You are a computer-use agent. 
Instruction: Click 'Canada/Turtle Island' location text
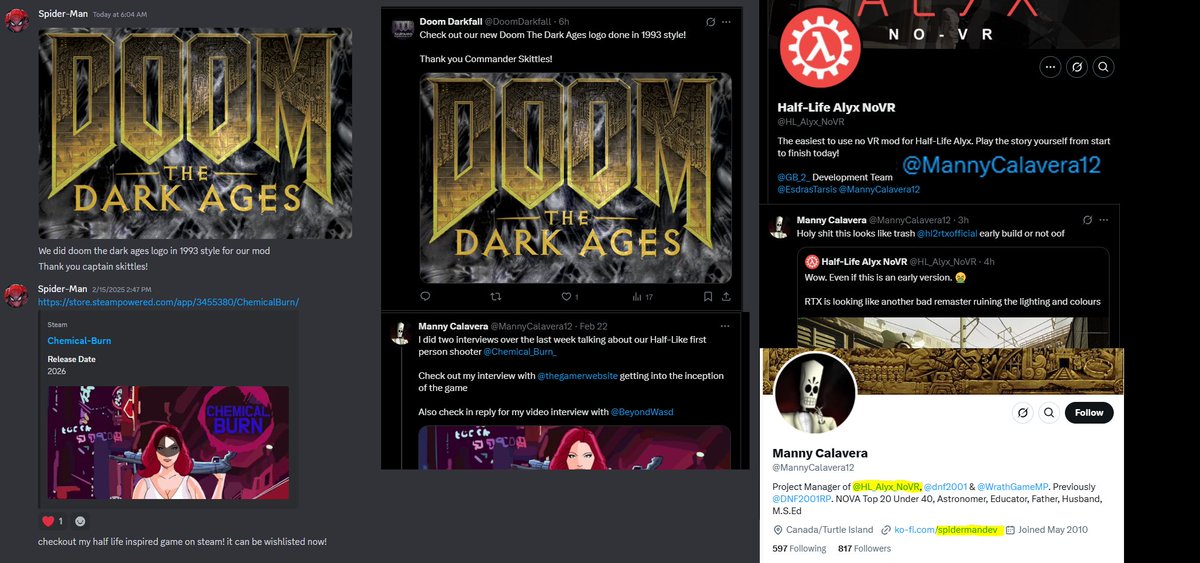pyautogui.click(x=828, y=529)
